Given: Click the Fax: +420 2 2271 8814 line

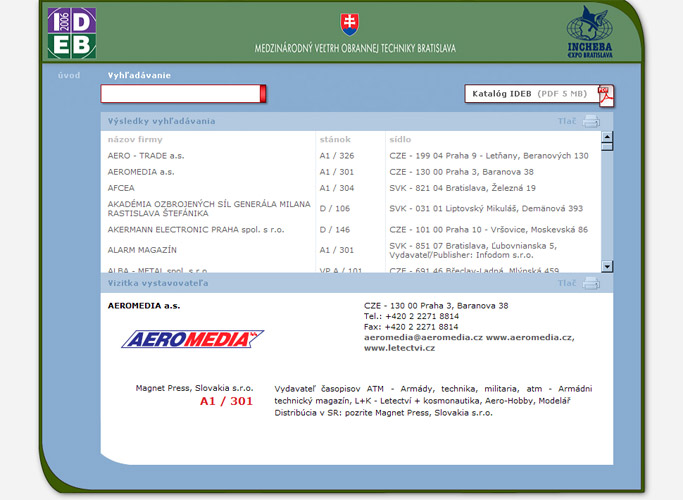Looking at the screenshot, I should pyautogui.click(x=411, y=327).
